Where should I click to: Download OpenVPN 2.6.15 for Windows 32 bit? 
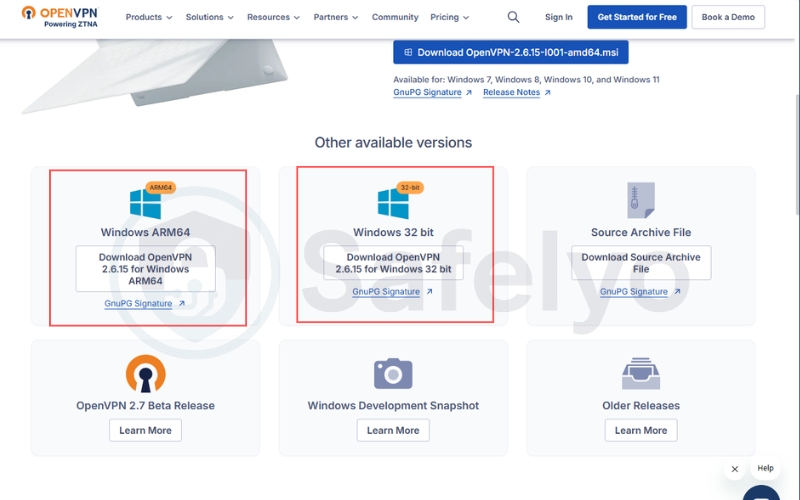pyautogui.click(x=393, y=263)
